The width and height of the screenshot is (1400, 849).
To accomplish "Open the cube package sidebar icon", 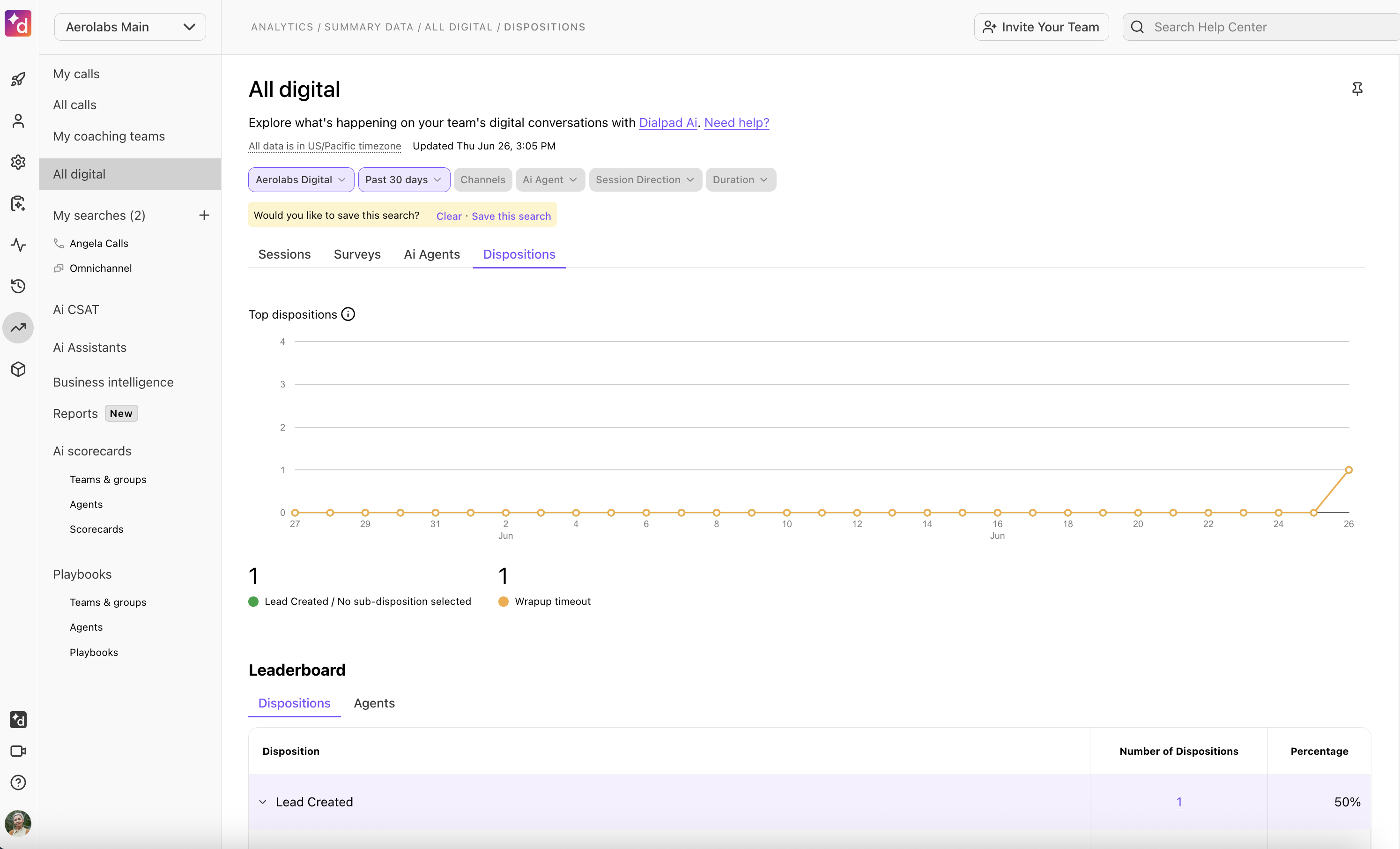I will coord(18,369).
